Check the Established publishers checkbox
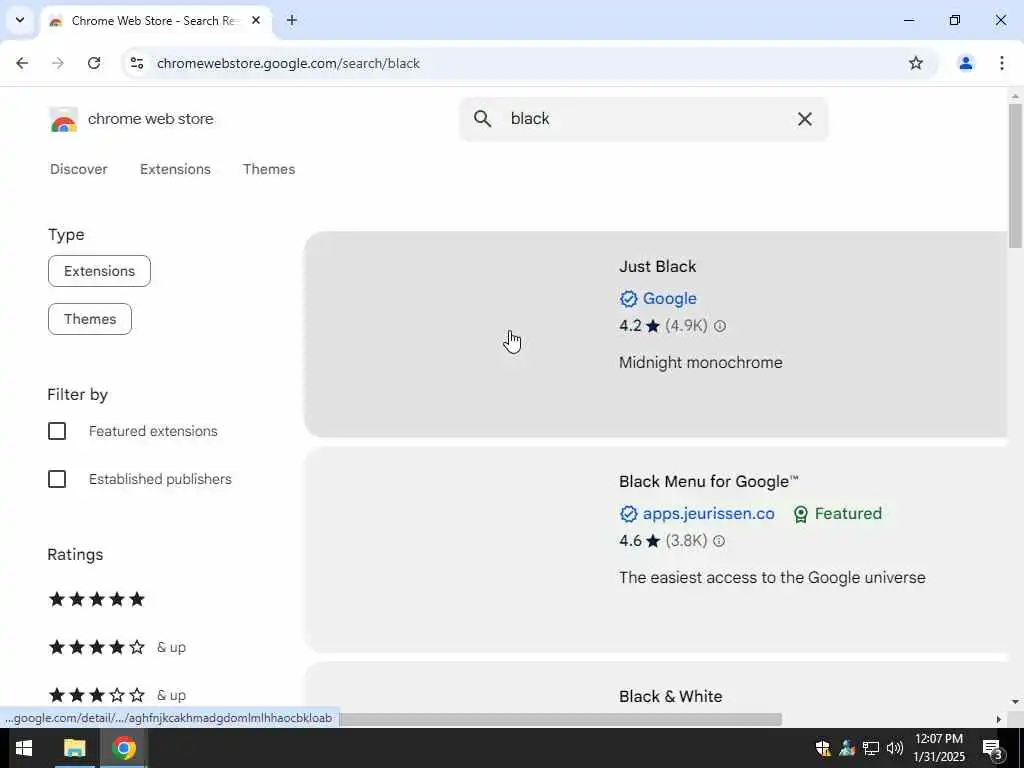 click(x=57, y=479)
